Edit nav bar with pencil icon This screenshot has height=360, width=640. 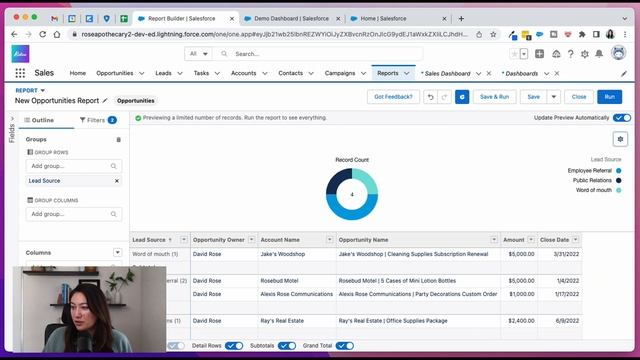click(x=624, y=73)
